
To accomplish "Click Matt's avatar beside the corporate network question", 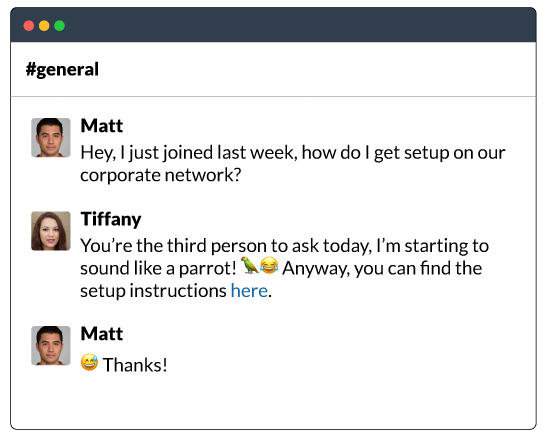I will (x=51, y=137).
